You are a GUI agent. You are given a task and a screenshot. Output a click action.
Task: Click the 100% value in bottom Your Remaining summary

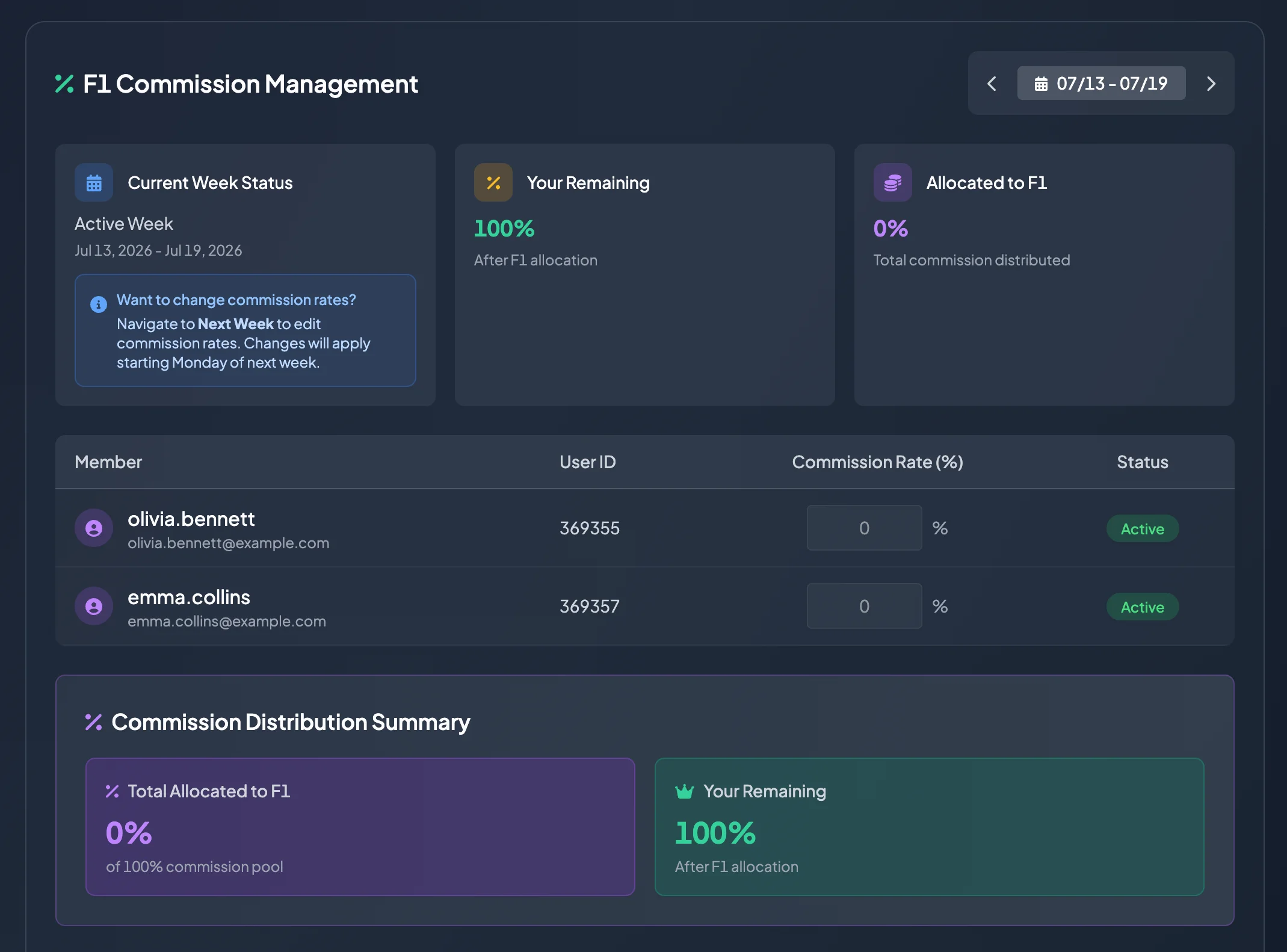(x=715, y=833)
